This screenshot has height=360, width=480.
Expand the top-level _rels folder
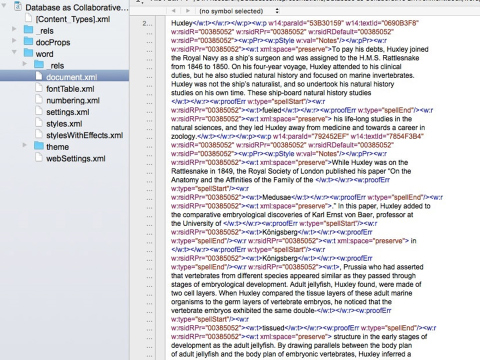point(14,29)
